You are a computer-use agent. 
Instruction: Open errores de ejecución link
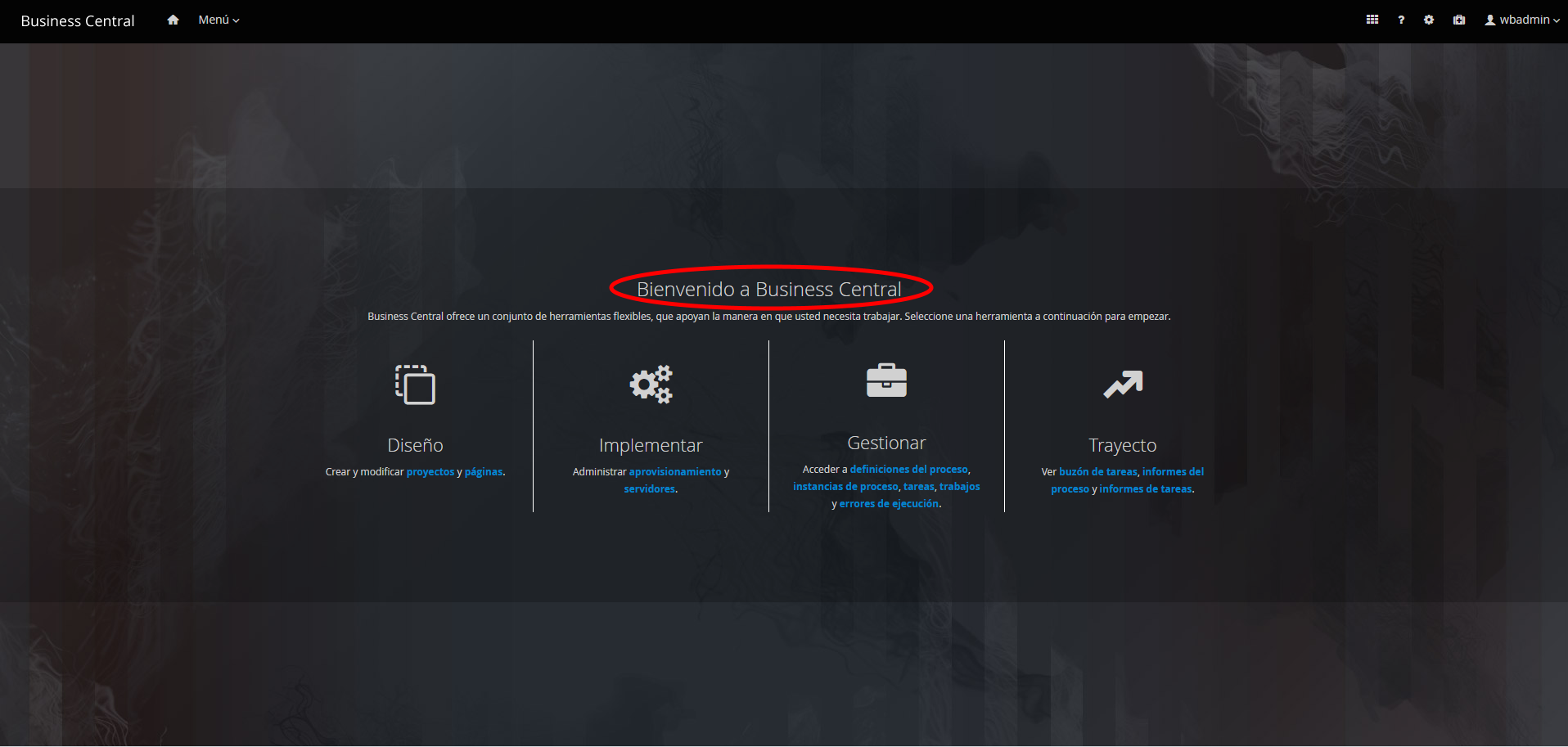pyautogui.click(x=889, y=504)
